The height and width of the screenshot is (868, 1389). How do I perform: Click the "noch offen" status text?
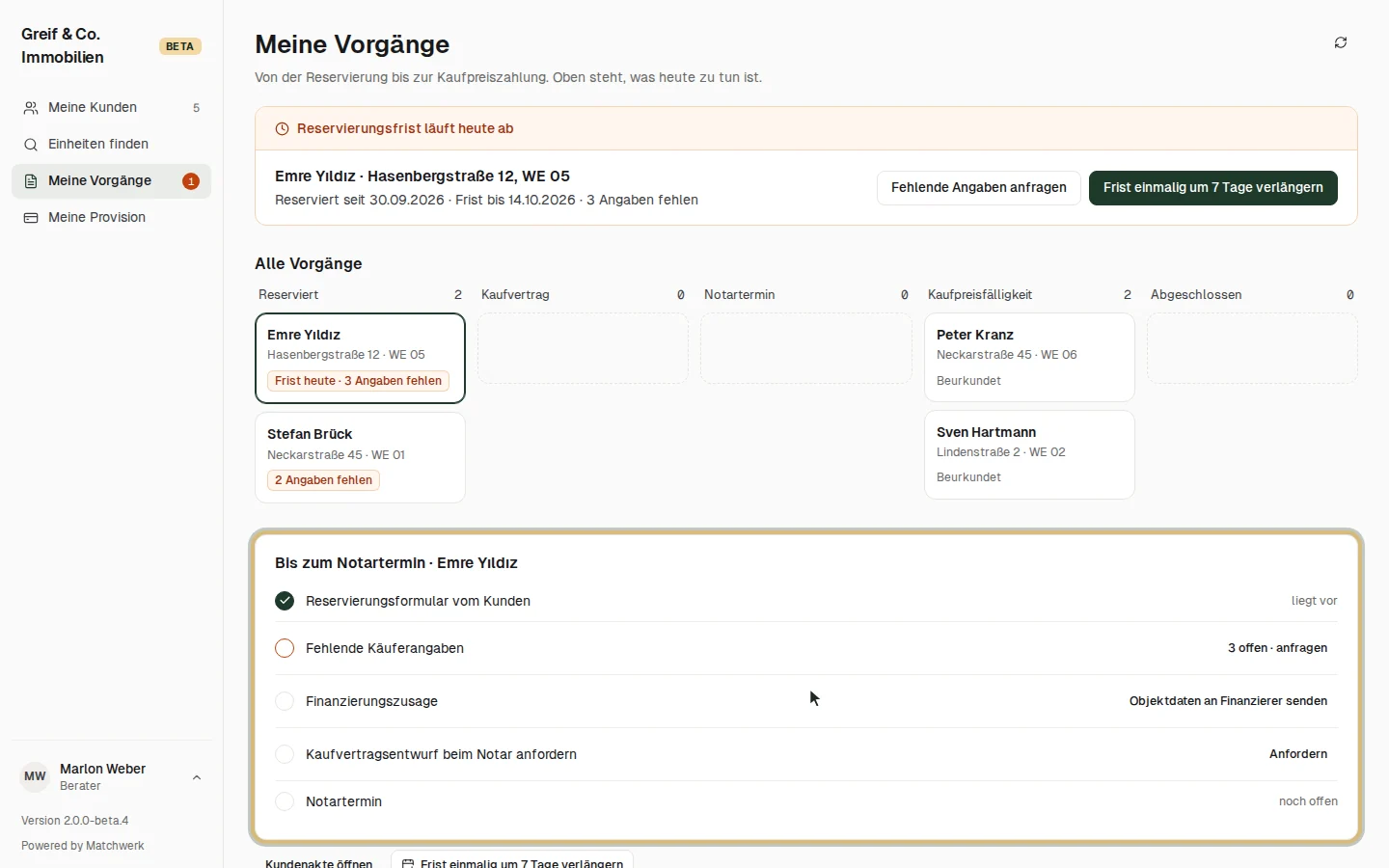1308,801
